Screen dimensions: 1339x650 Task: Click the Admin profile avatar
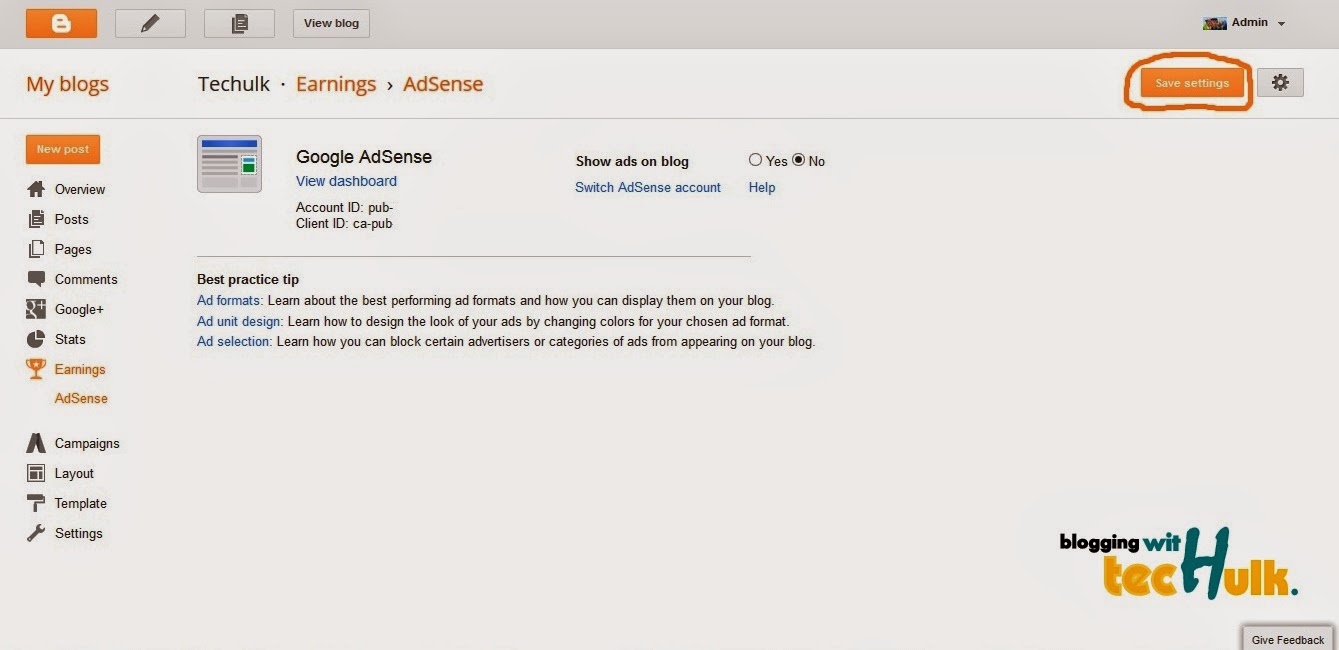1215,23
